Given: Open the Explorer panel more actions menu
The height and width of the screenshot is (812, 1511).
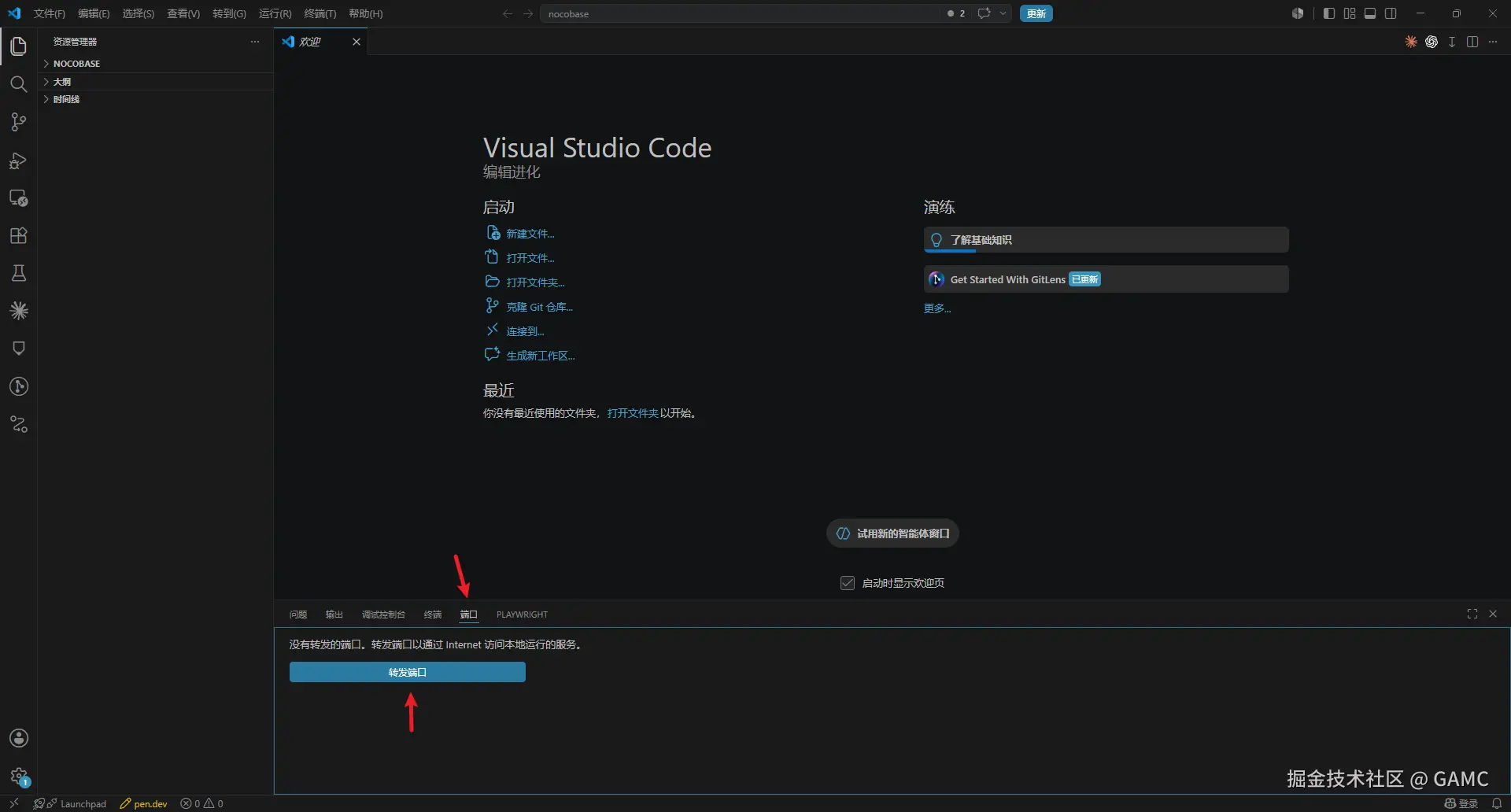Looking at the screenshot, I should coord(255,42).
